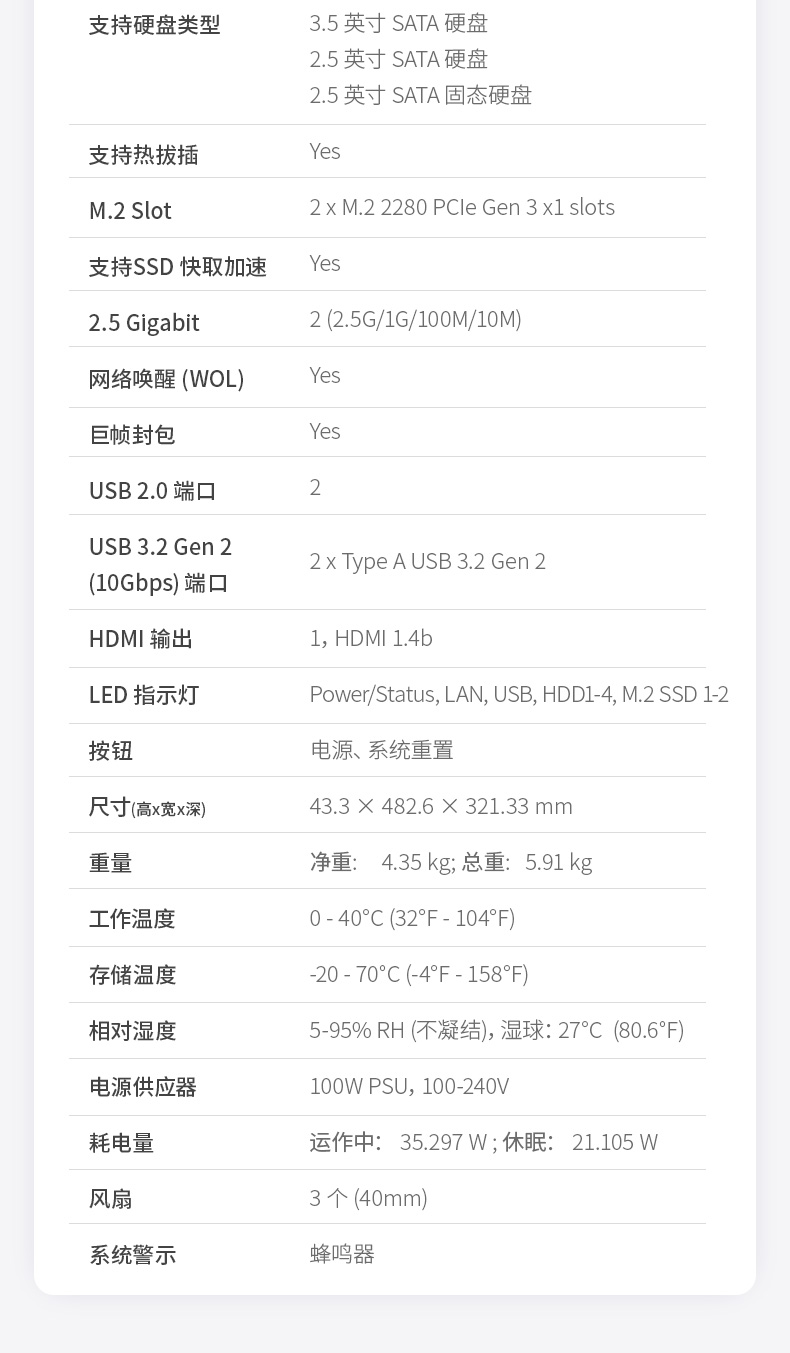The height and width of the screenshot is (1353, 790).
Task: Select the 支持SSD 快取加速 label
Action: [177, 267]
